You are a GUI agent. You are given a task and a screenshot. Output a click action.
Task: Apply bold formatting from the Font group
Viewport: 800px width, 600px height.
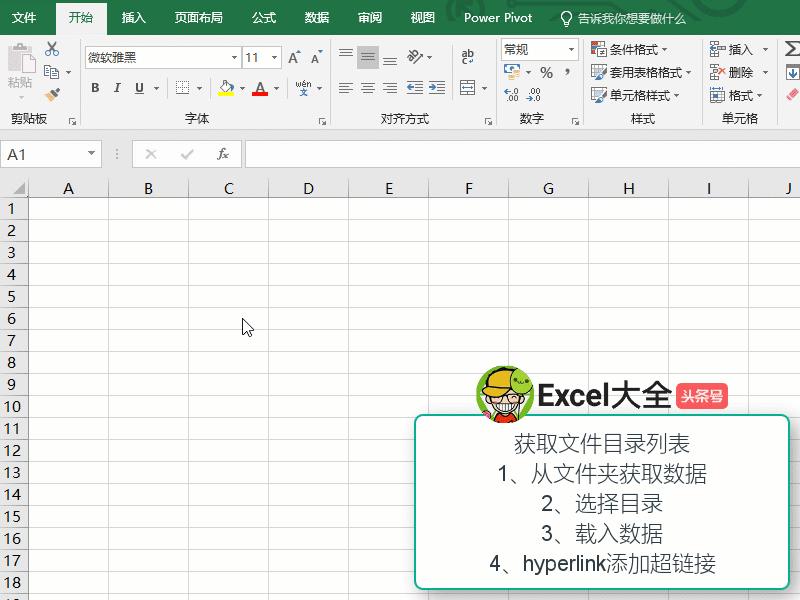96,88
